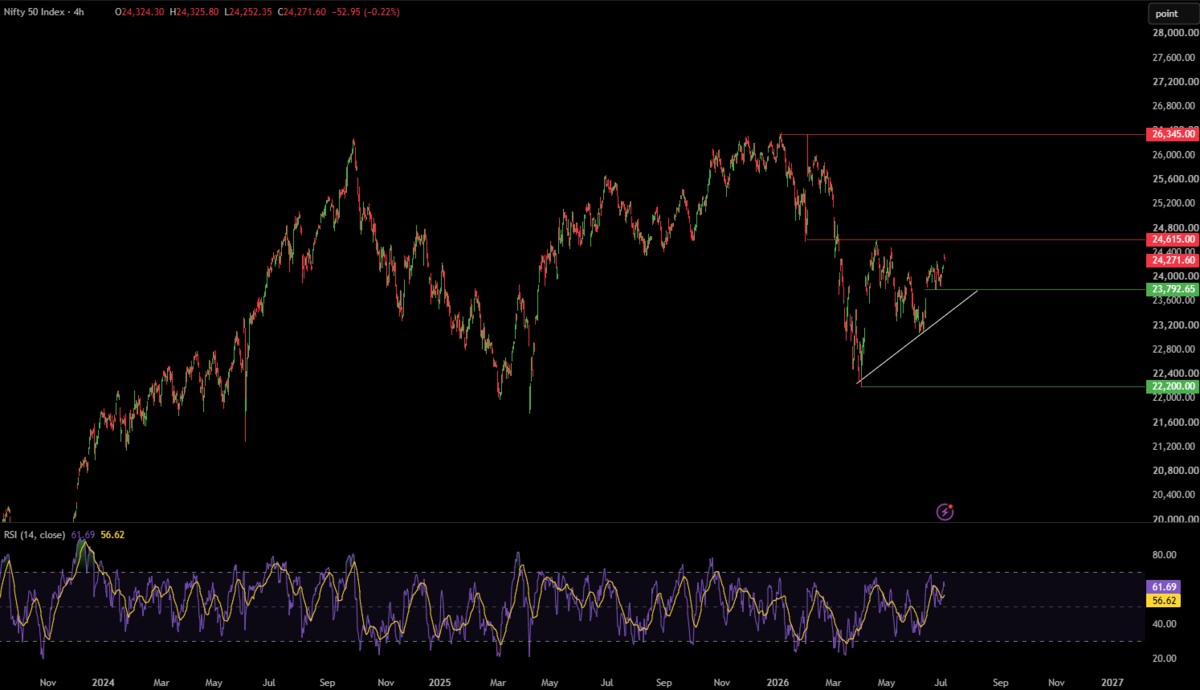Viewport: 1200px width, 690px height.
Task: Click the 2024 label on time axis
Action: pos(102,682)
